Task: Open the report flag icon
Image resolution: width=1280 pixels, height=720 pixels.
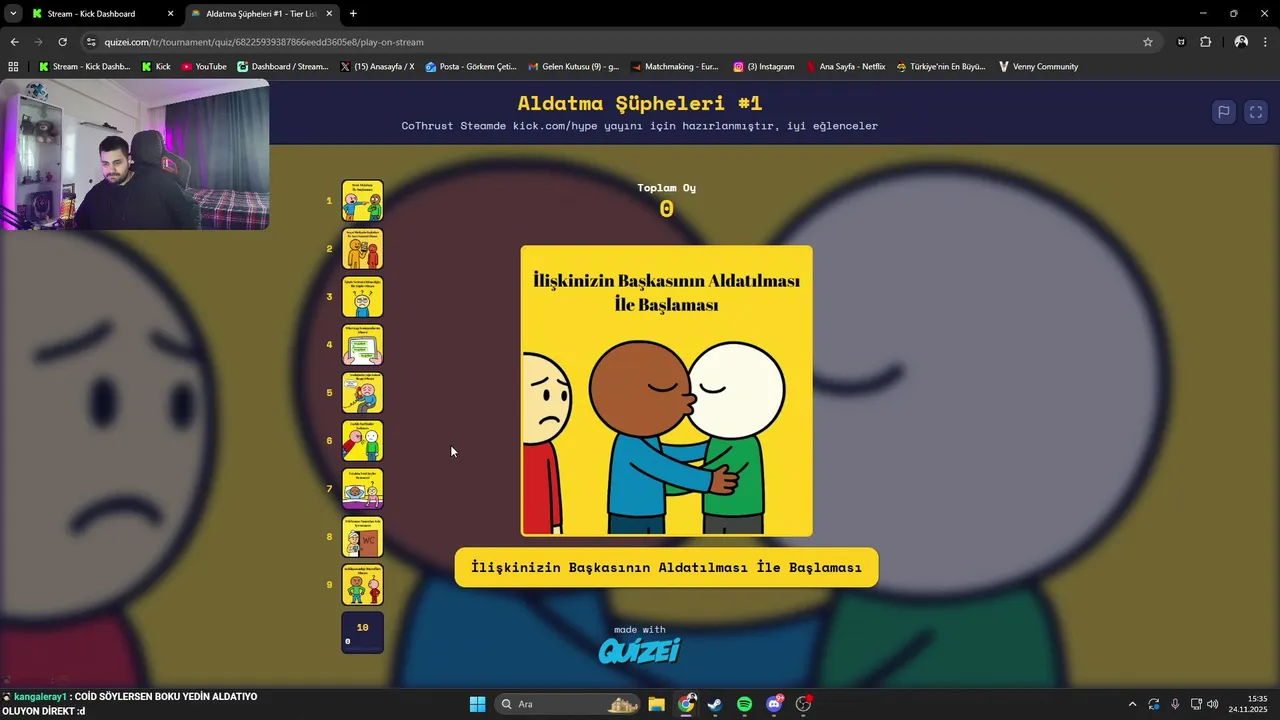Action: (x=1223, y=112)
